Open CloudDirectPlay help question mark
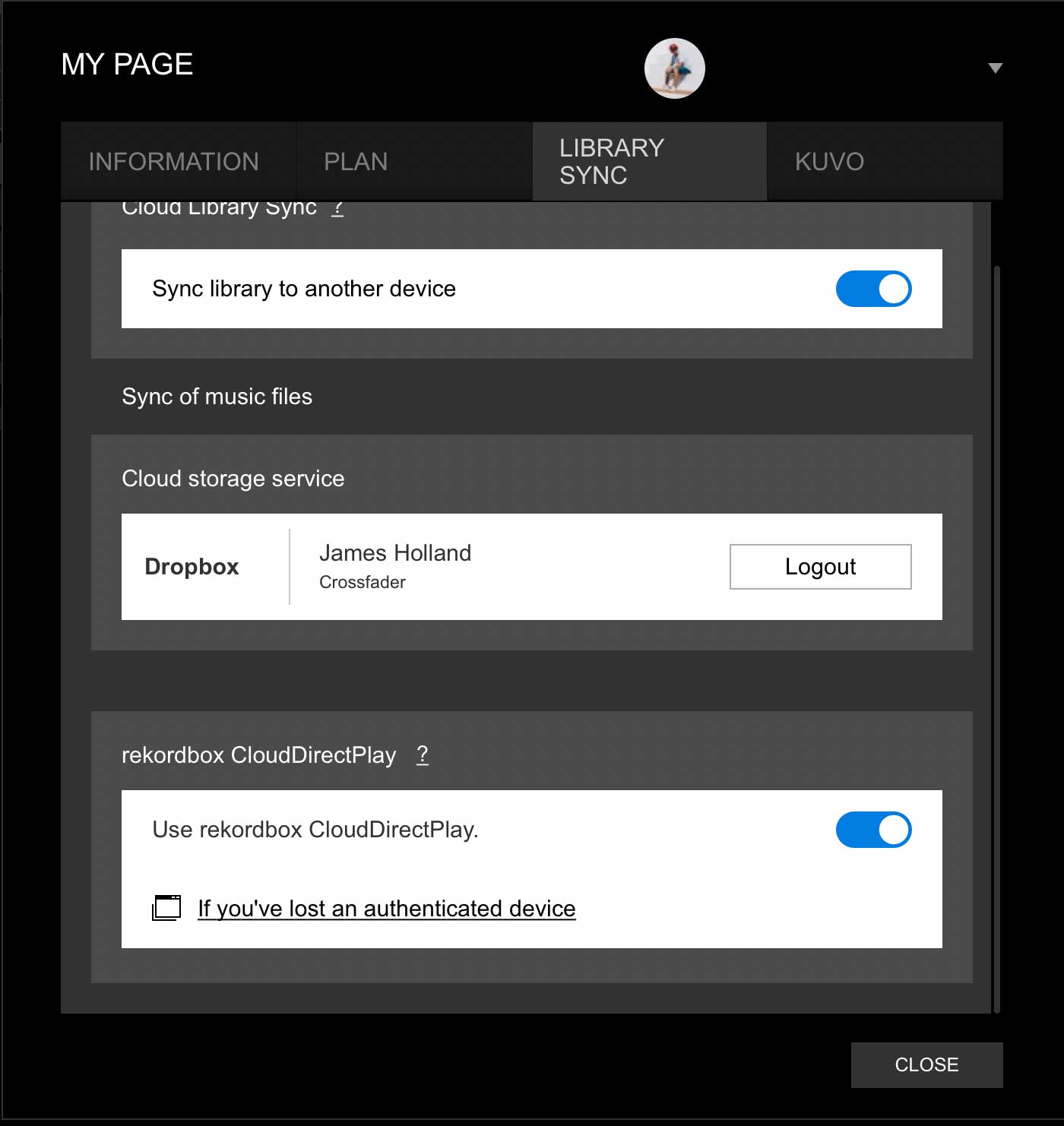Screen dimensions: 1064x1126 pos(423,754)
